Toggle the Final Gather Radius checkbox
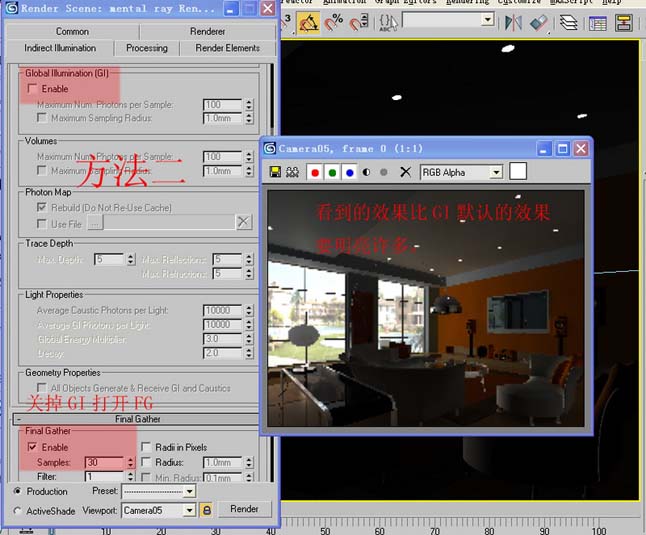Viewport: 646px width, 535px height. [146, 462]
